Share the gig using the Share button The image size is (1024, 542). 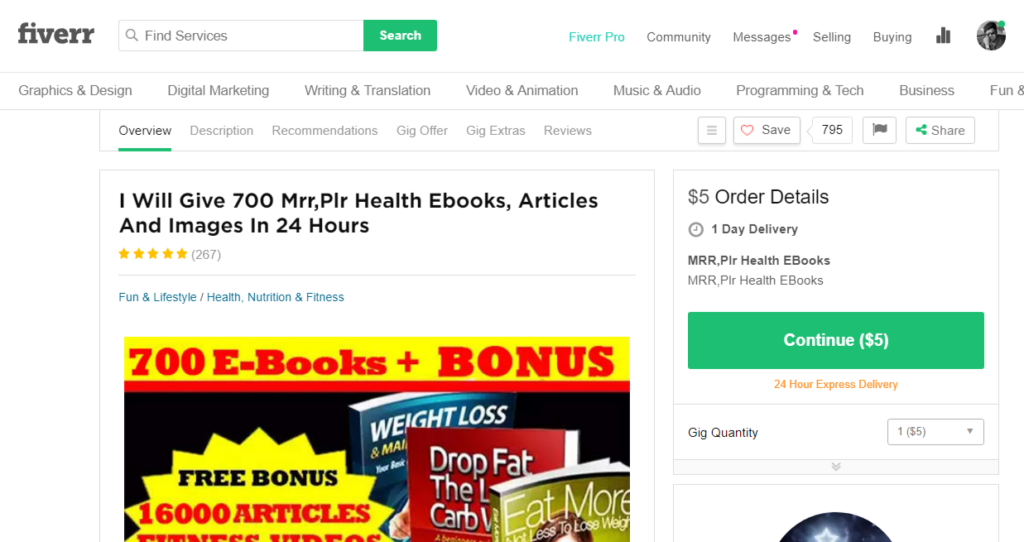pyautogui.click(x=940, y=130)
